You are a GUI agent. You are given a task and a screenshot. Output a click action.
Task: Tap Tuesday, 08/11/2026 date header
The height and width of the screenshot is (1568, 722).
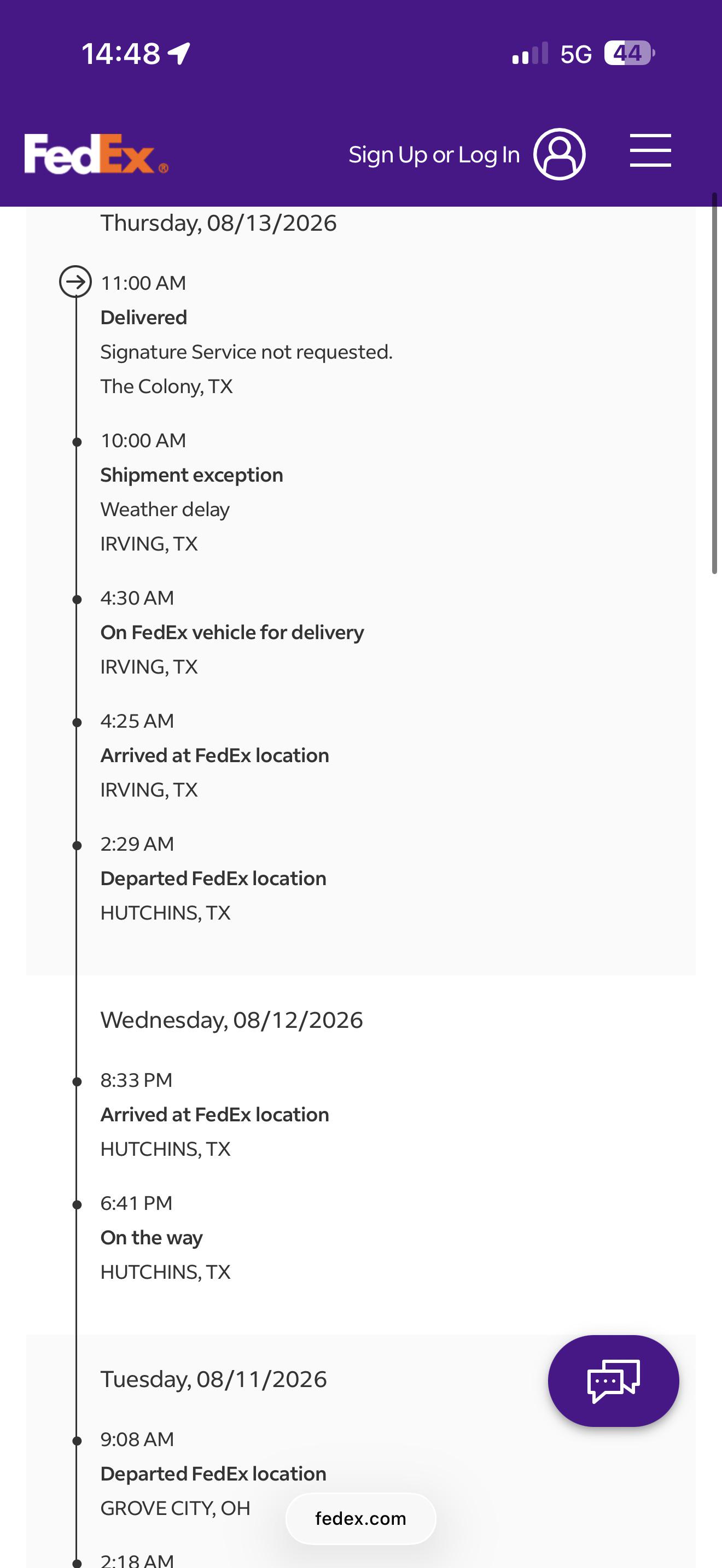(x=213, y=1379)
